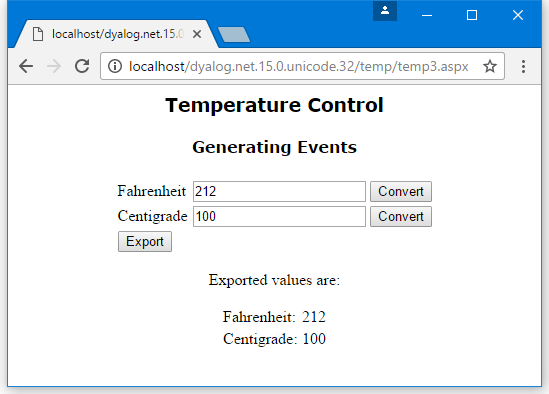Screen dimensions: 549x394
Task: View site information via the info icon
Action: pyautogui.click(x=115, y=66)
